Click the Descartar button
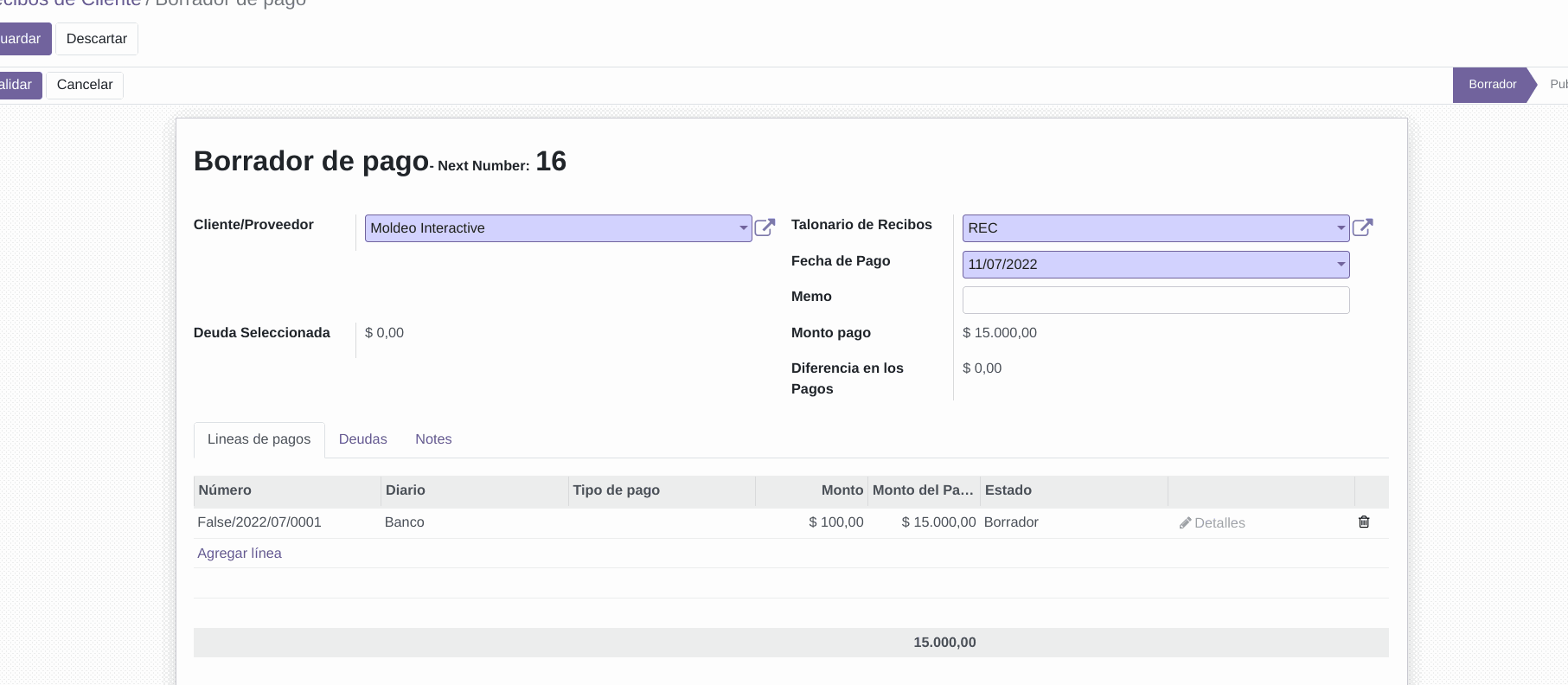This screenshot has width=1568, height=685. pyautogui.click(x=97, y=39)
